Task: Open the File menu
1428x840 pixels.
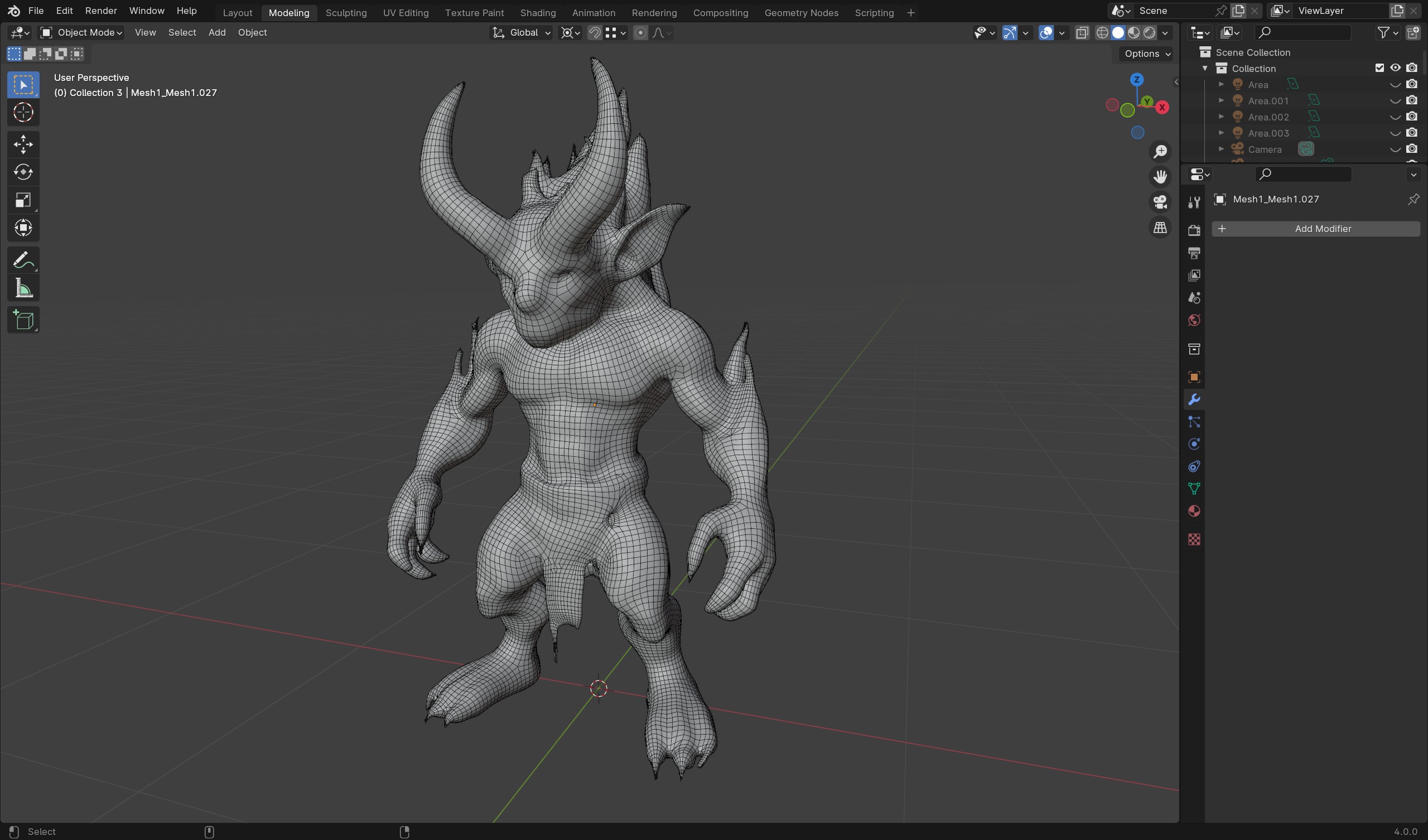Action: tap(36, 11)
